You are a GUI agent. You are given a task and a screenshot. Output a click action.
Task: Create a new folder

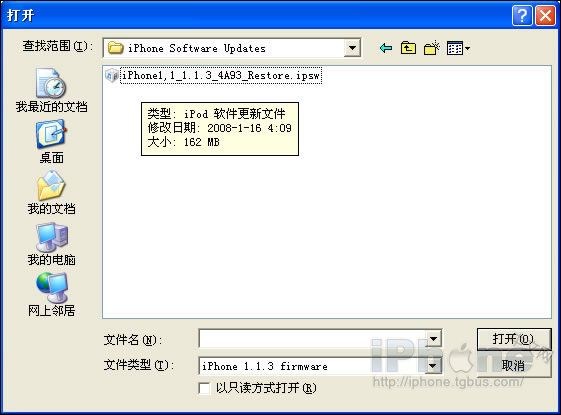tap(431, 48)
